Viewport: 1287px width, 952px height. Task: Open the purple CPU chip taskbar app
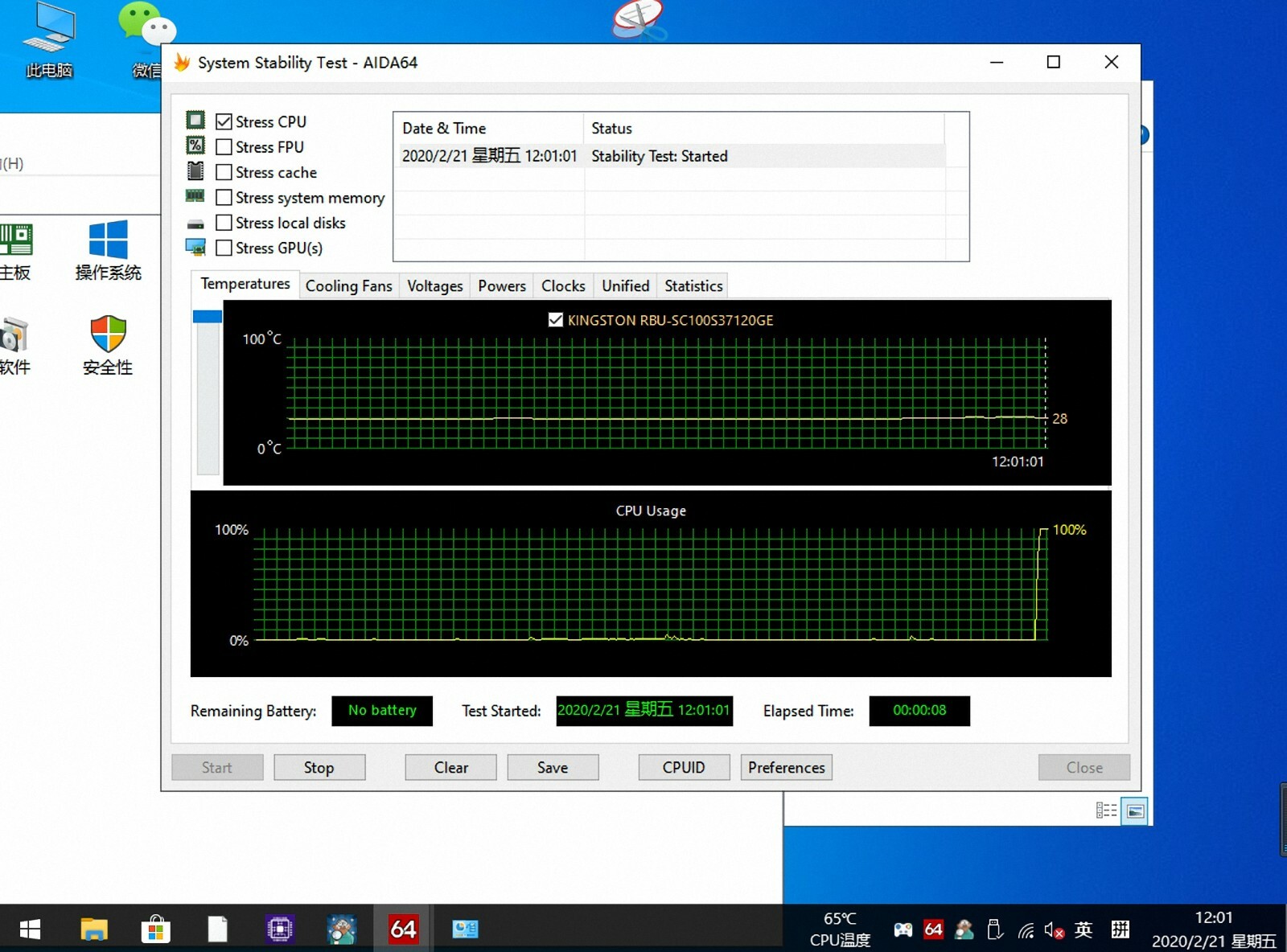coord(280,929)
